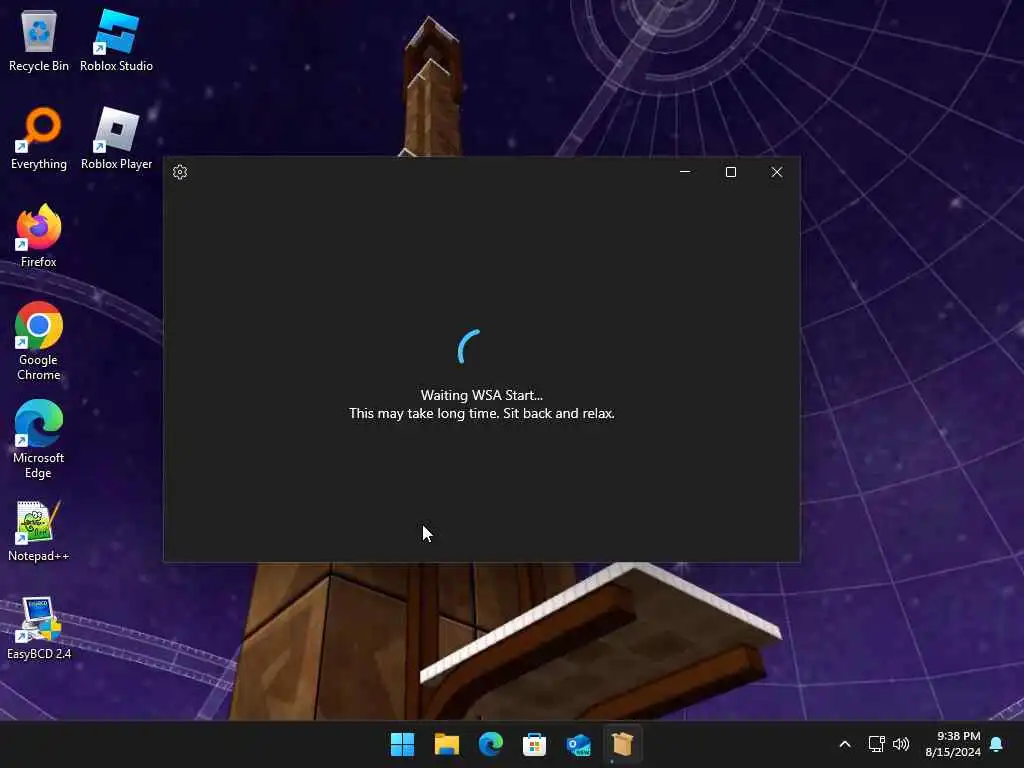
Task: Select EasyBCD 2.4 desktop shortcut
Action: [39, 628]
